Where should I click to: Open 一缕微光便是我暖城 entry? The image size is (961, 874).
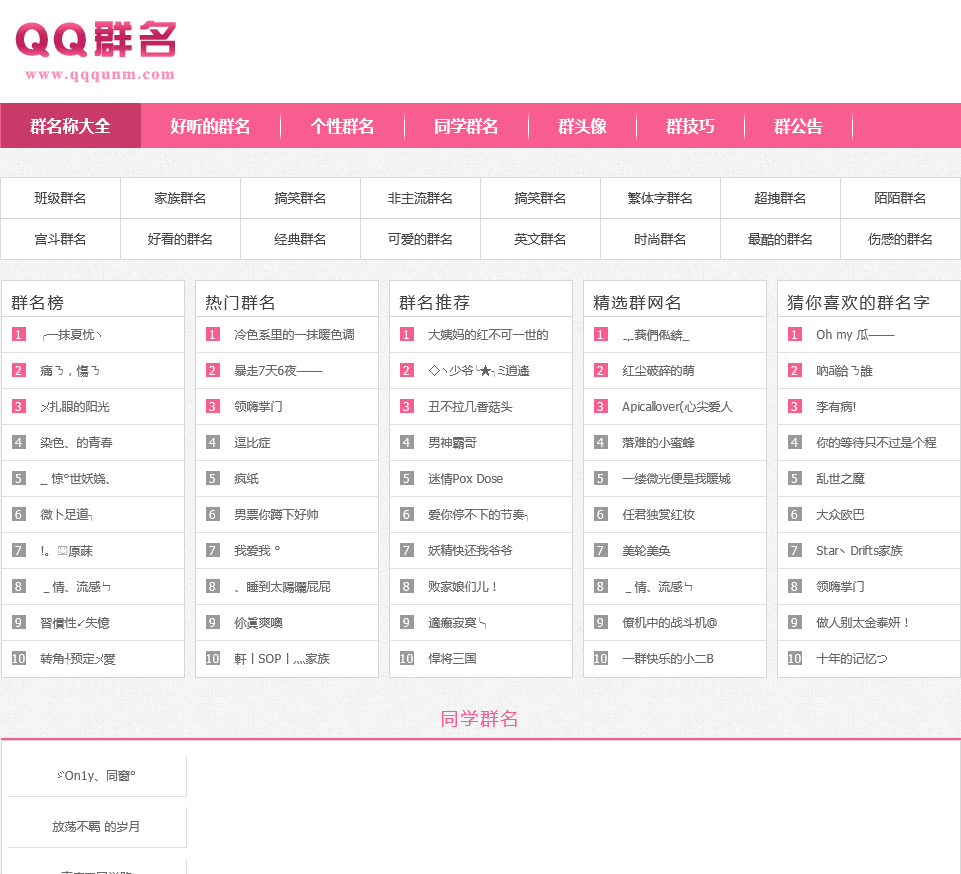(677, 479)
